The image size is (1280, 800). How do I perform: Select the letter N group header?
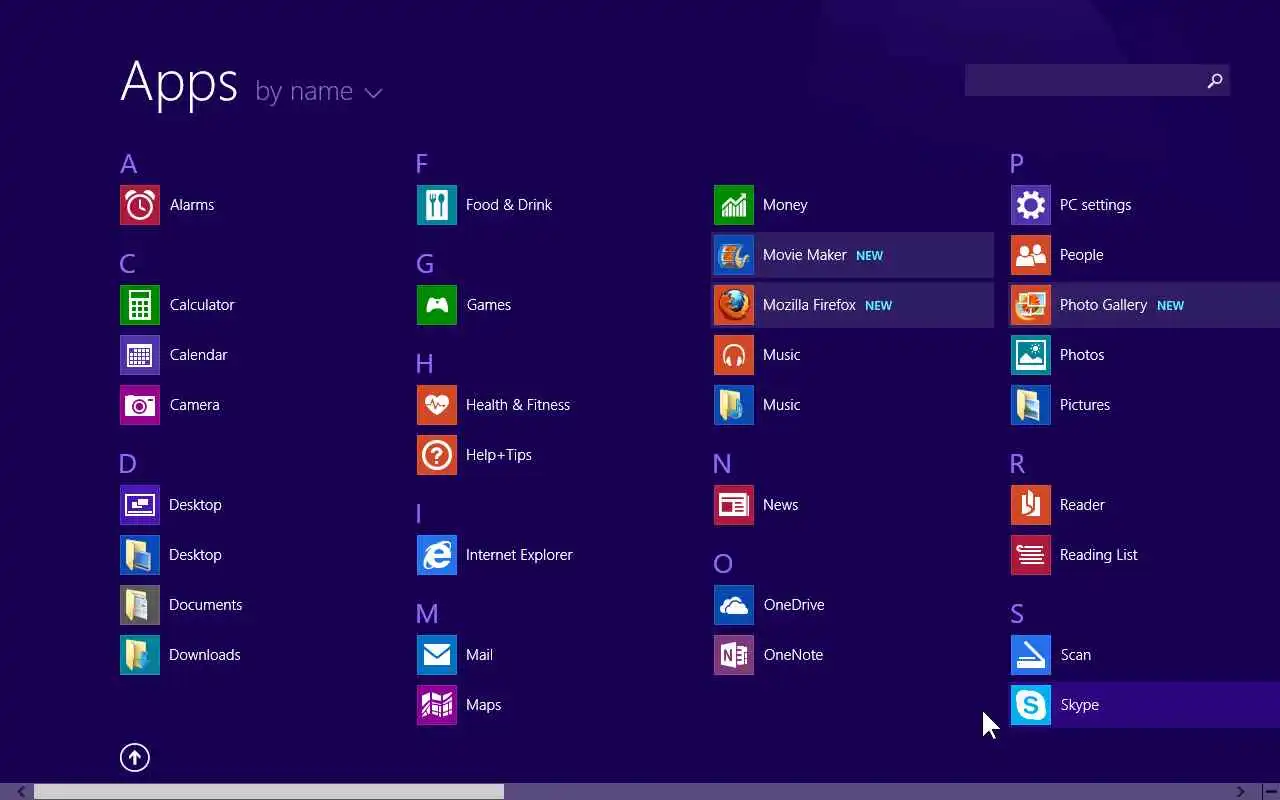(722, 464)
